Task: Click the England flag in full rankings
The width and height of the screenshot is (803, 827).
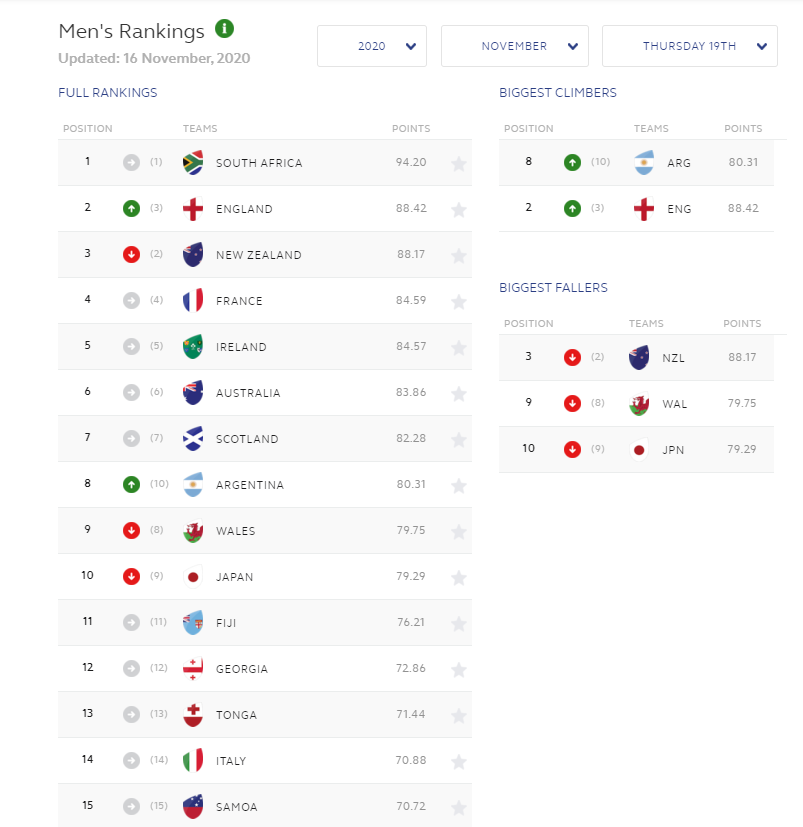Action: (193, 209)
